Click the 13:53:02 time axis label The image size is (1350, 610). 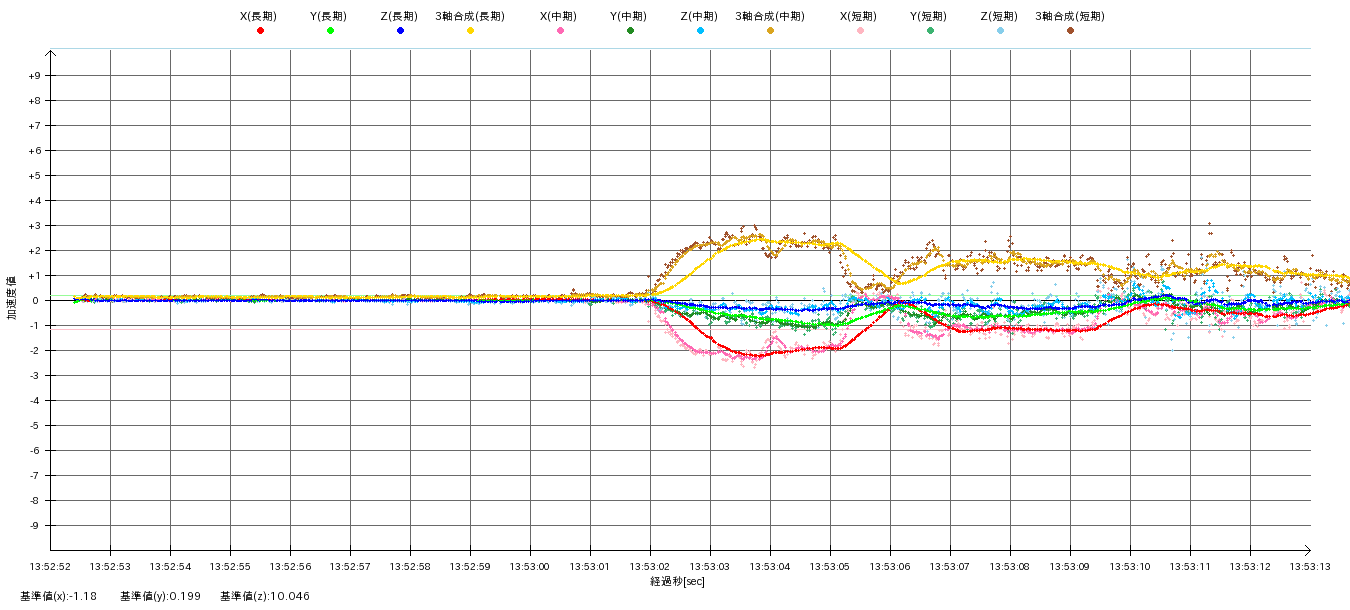click(650, 567)
